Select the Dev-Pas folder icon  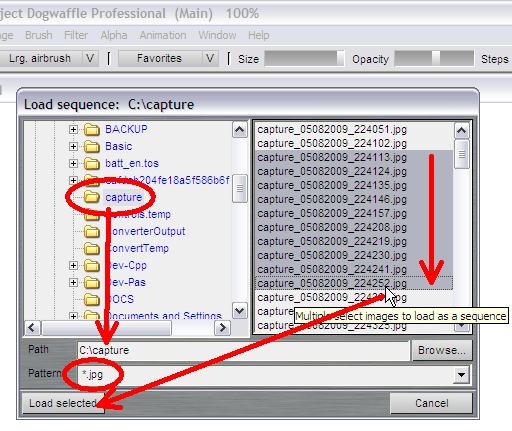pos(92,283)
